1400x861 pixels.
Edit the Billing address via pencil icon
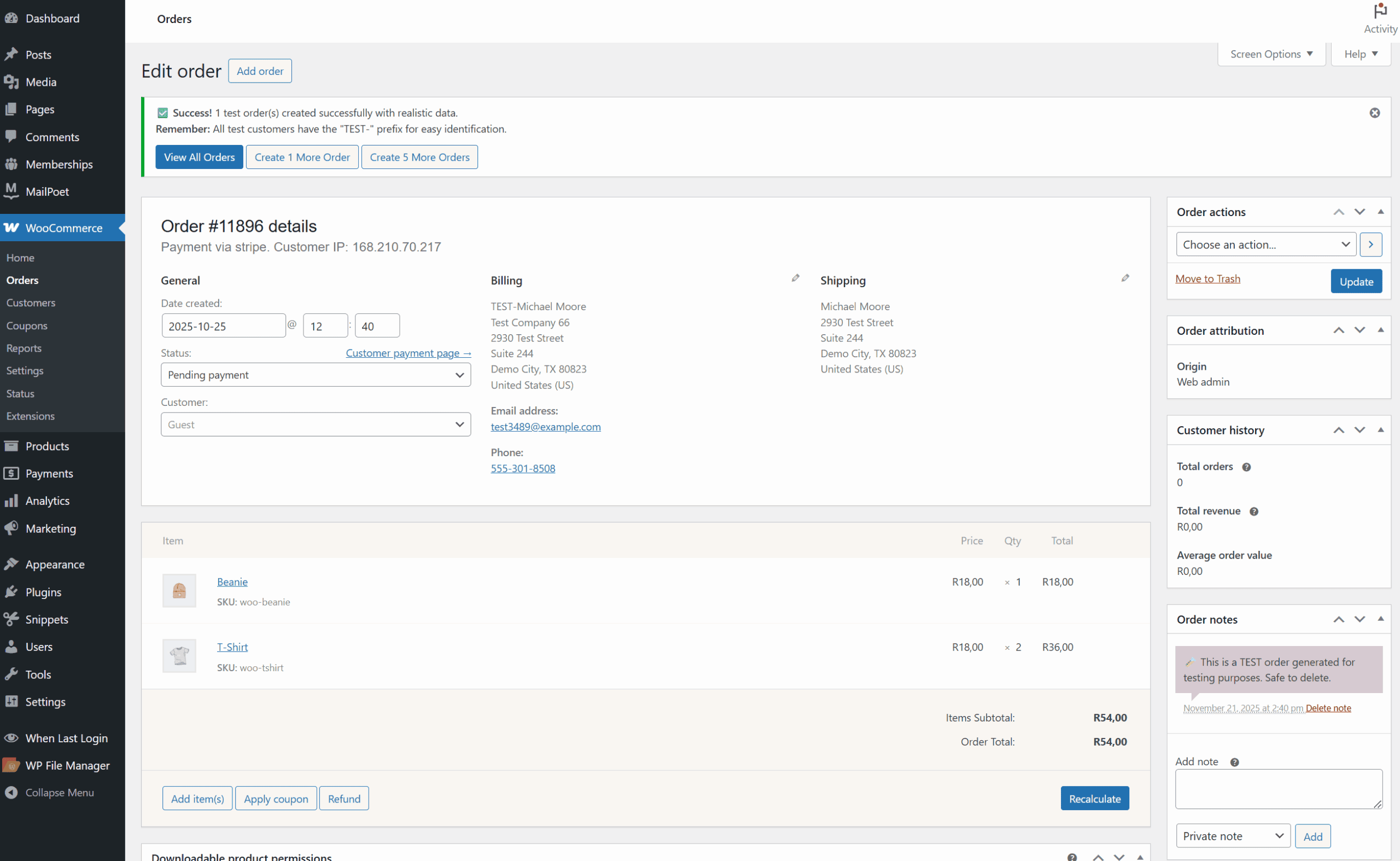795,278
